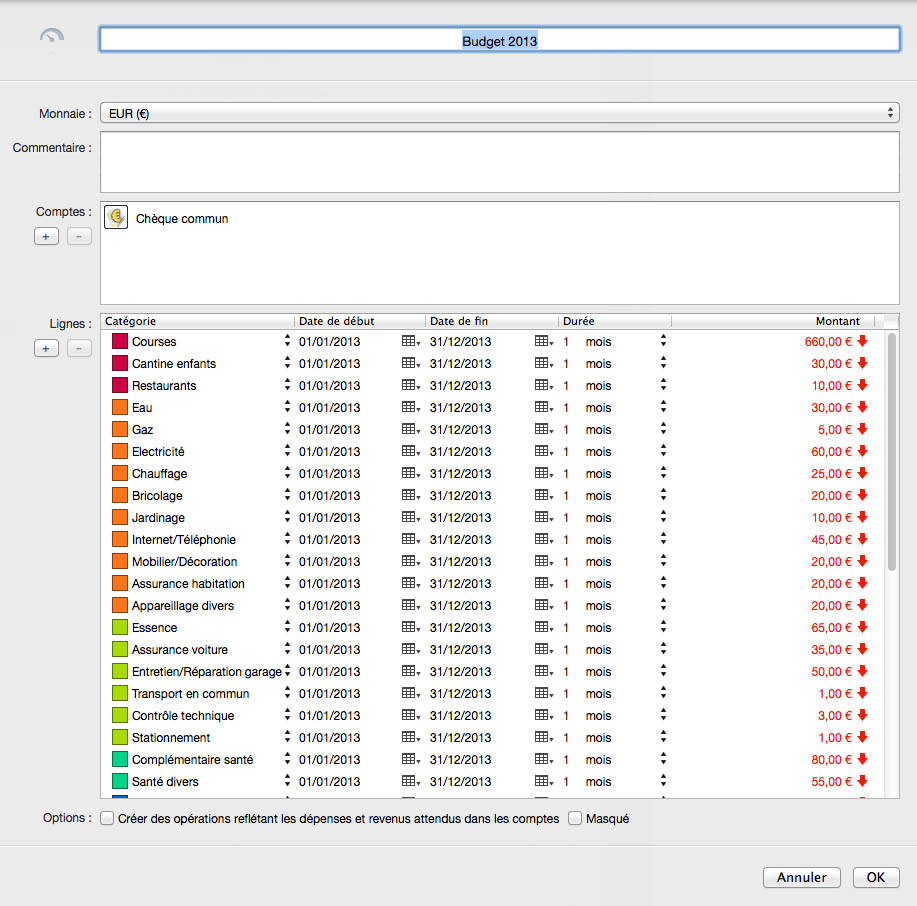917x906 pixels.
Task: Sort lines by Durée column header
Action: (615, 321)
